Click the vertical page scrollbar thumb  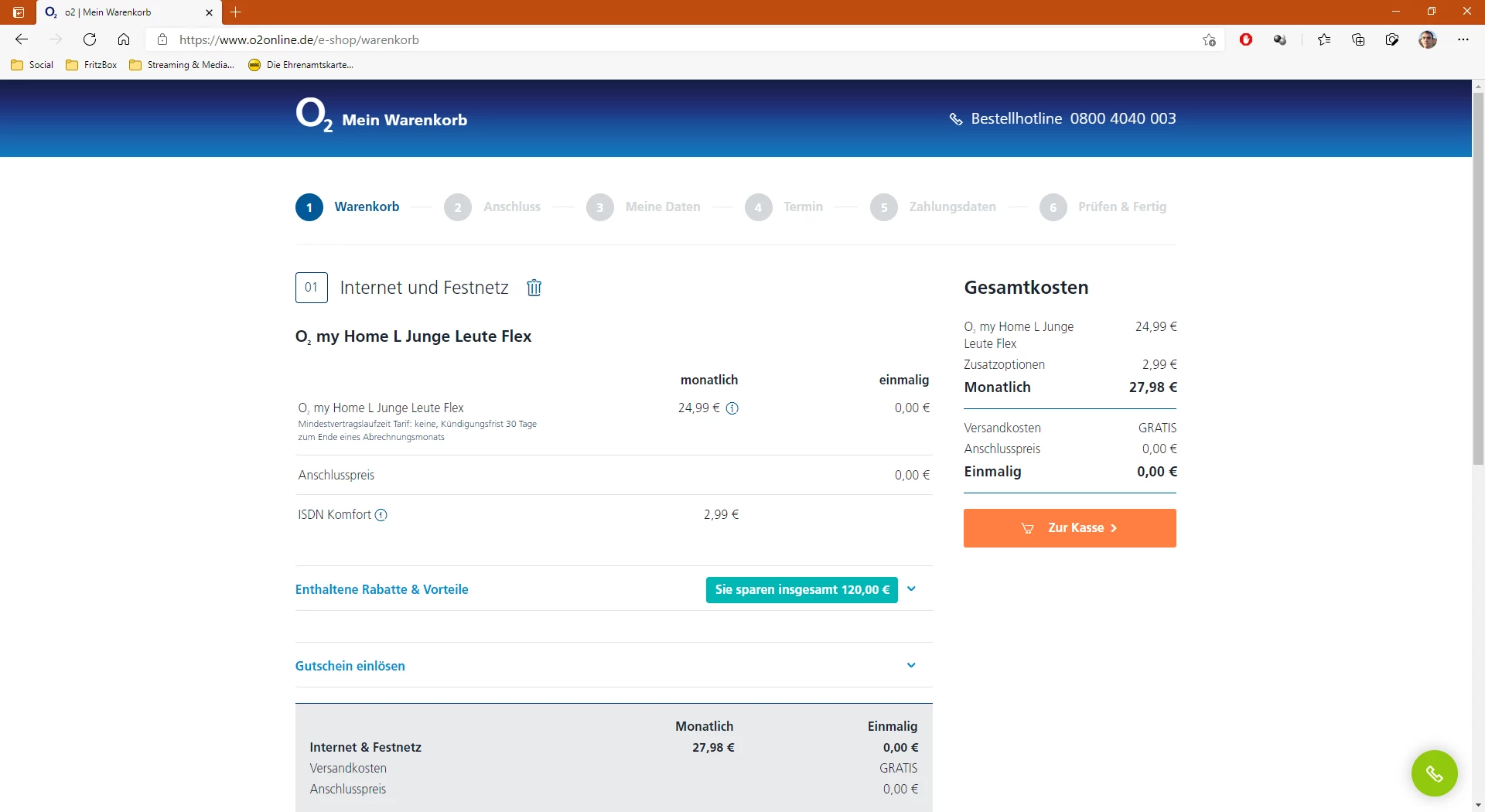1478,278
